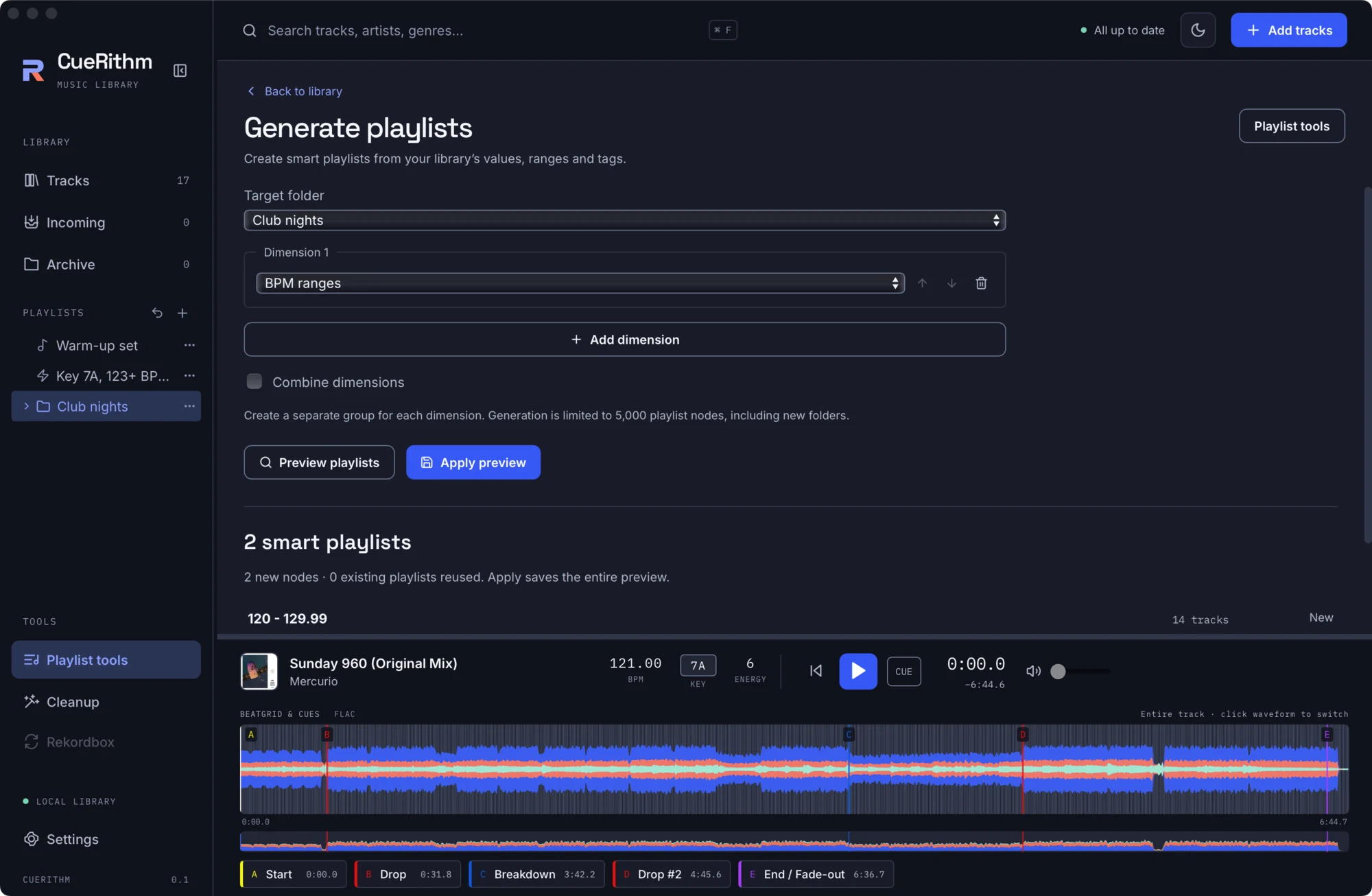Jump to Drop cue point B
The image size is (1372, 896).
click(407, 874)
